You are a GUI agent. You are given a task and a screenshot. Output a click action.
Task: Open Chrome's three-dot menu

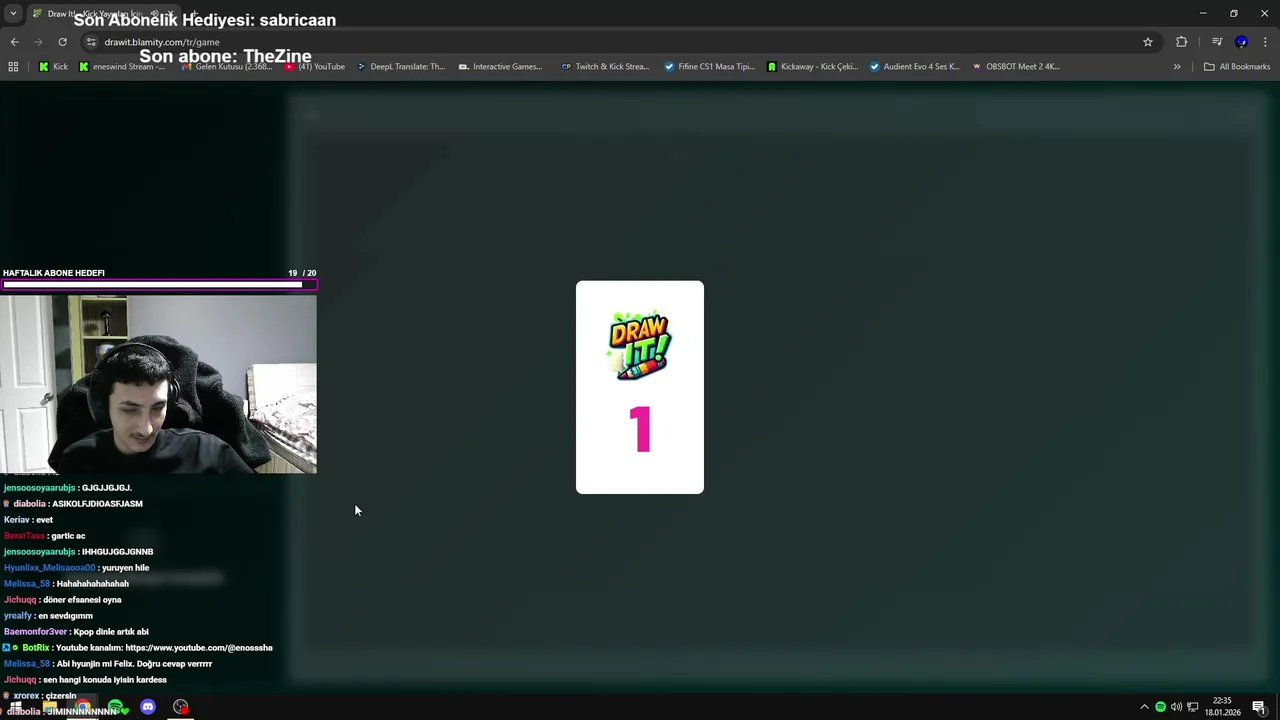pos(1265,42)
